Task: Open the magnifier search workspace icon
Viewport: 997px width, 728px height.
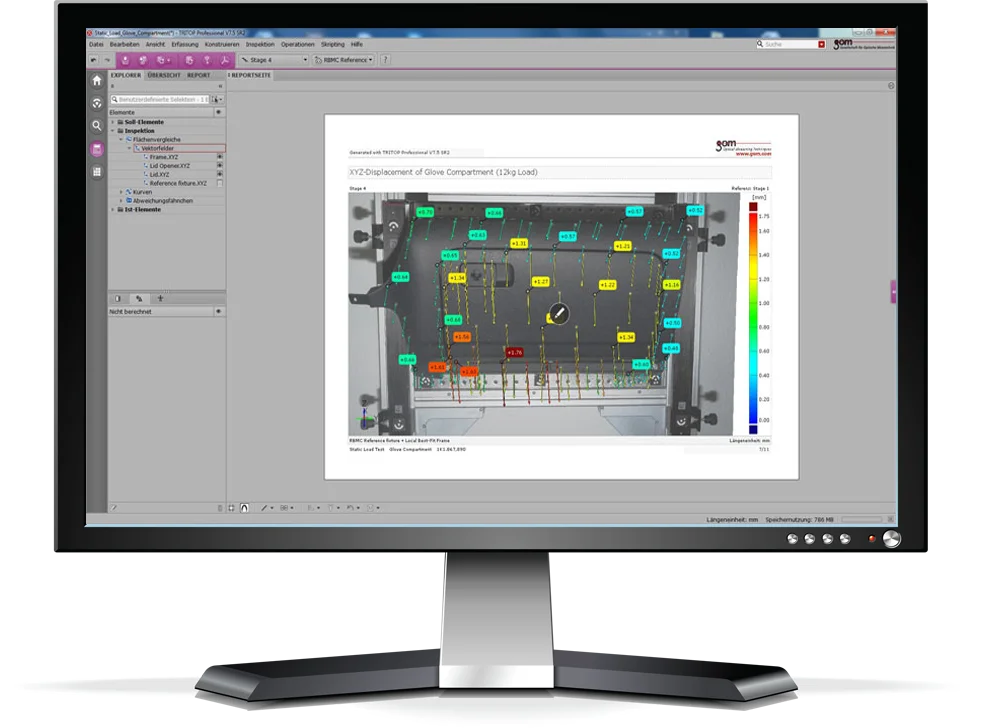Action: pyautogui.click(x=97, y=126)
